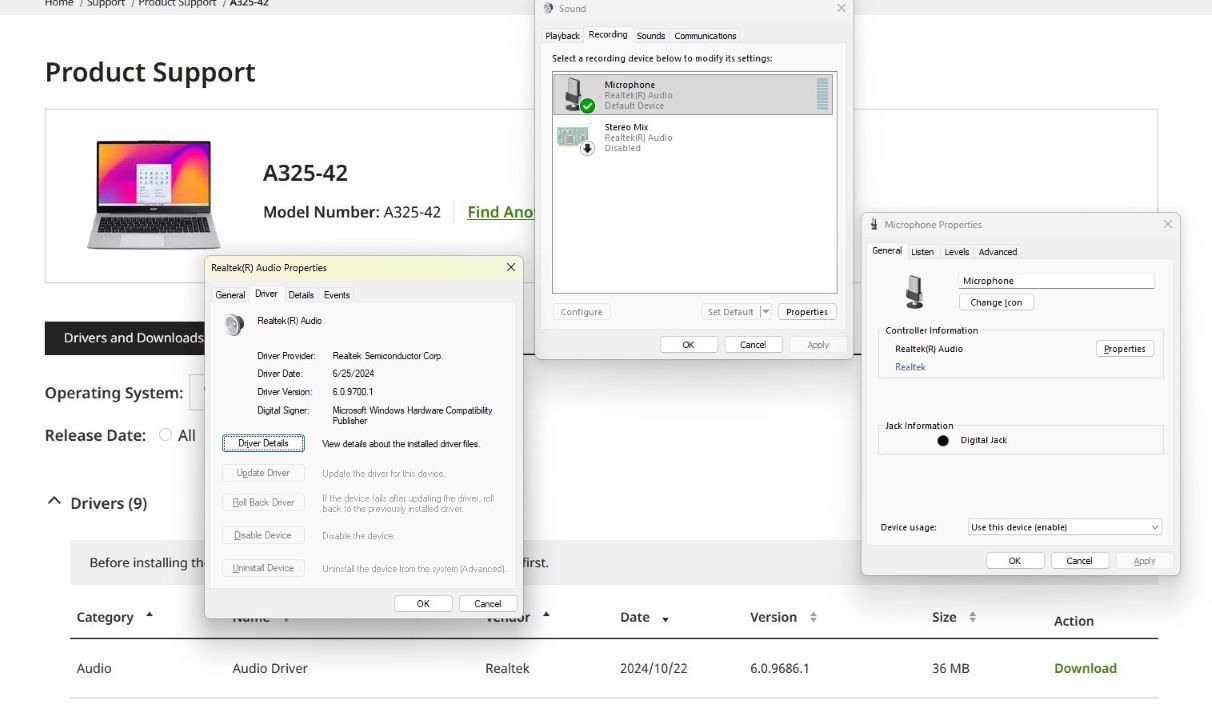1212x705 pixels.
Task: Switch to the Recording tab
Action: point(608,35)
